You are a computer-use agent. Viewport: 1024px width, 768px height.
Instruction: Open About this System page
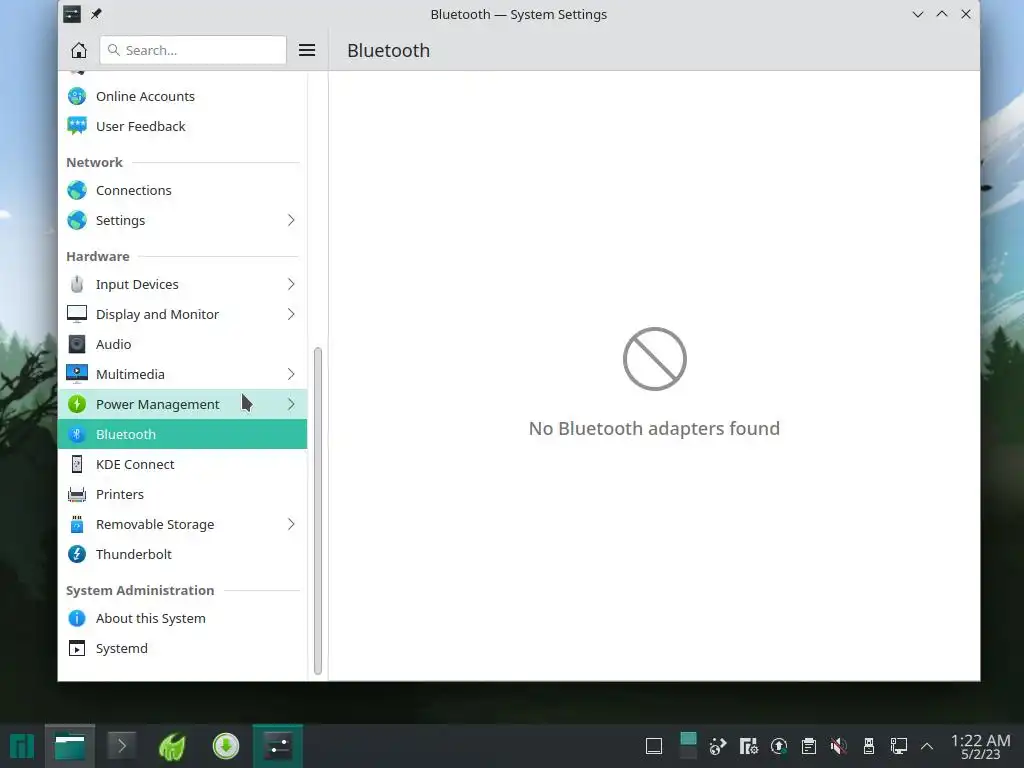[182, 618]
